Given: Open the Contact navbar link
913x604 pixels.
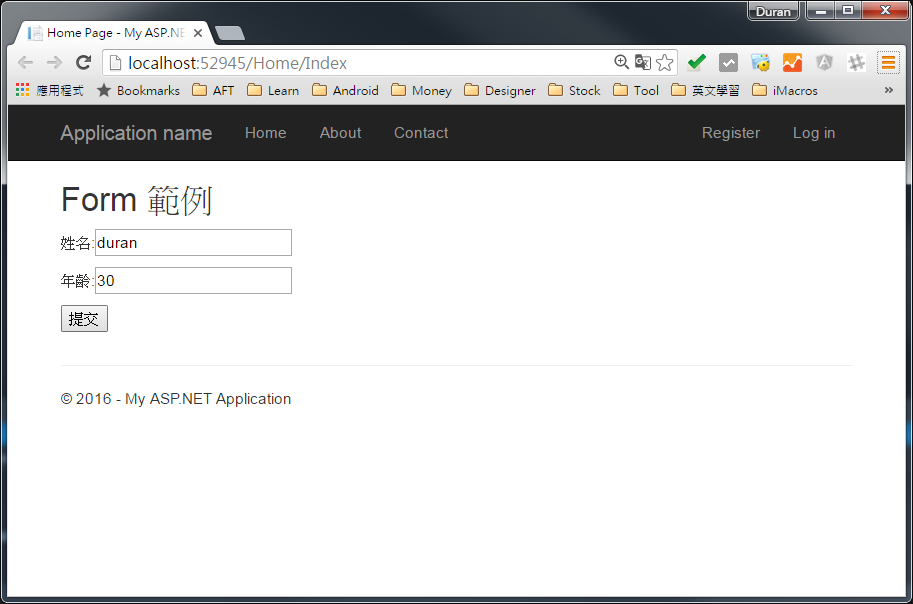Looking at the screenshot, I should [x=421, y=133].
